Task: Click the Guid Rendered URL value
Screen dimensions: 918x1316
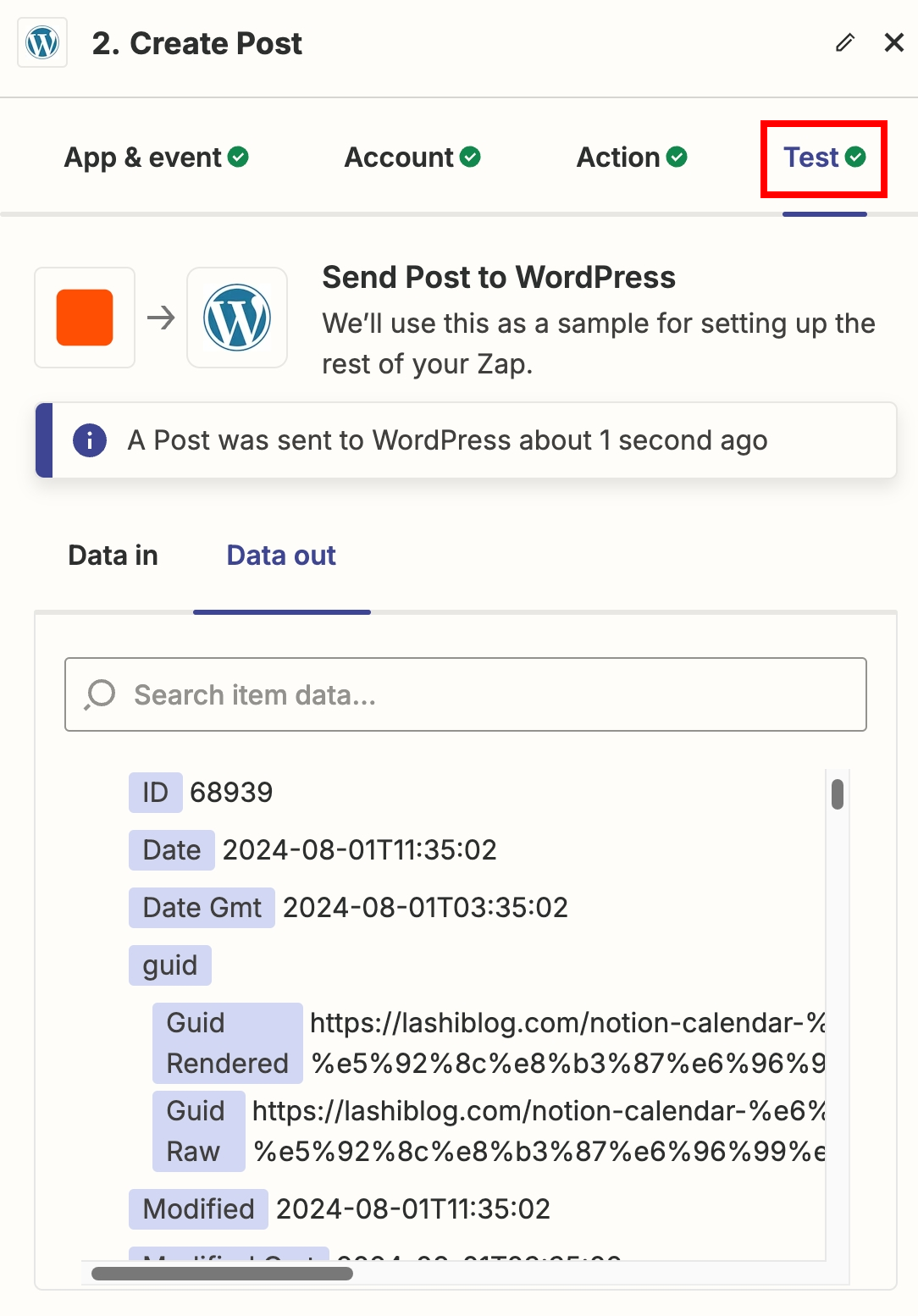Action: (x=567, y=1043)
